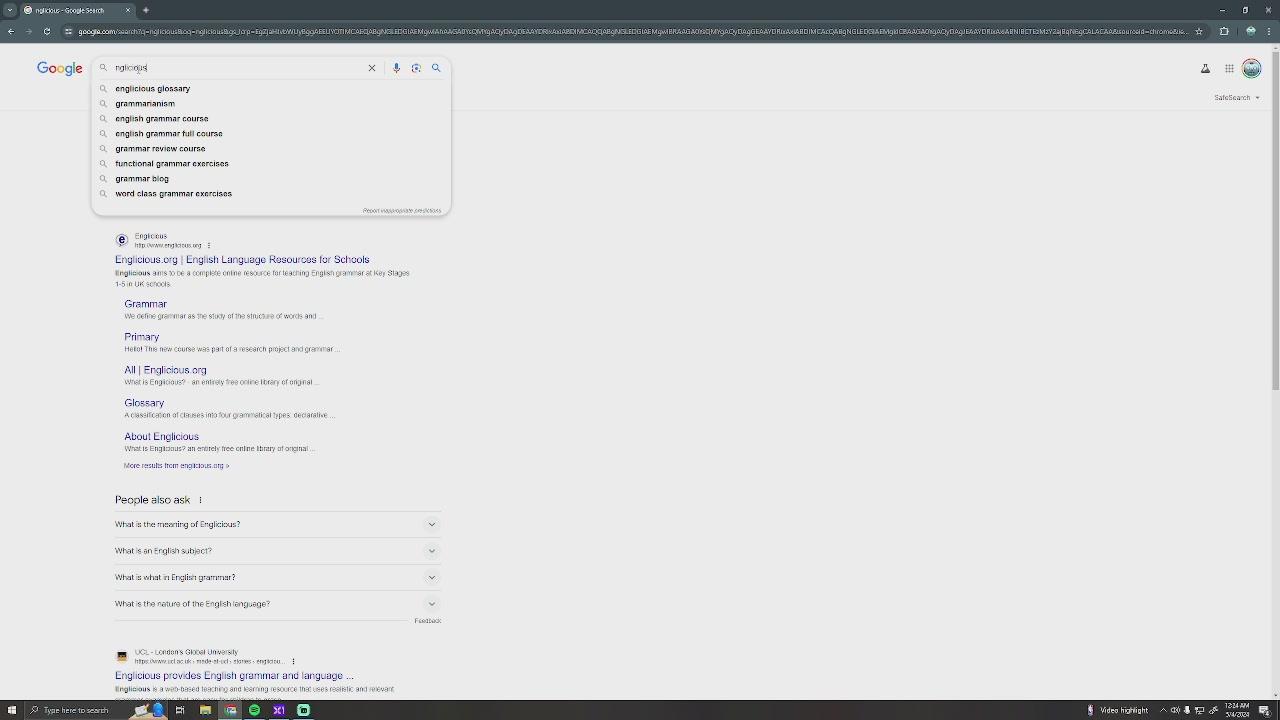Open the Google apps grid
The width and height of the screenshot is (1280, 720).
(1229, 68)
